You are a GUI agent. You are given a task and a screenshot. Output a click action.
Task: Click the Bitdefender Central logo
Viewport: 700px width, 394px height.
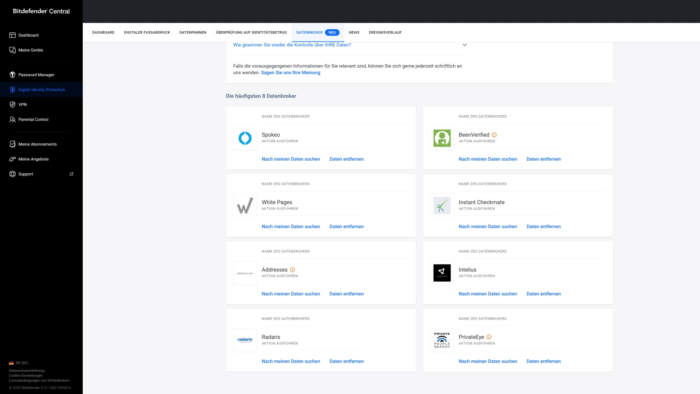coord(41,11)
